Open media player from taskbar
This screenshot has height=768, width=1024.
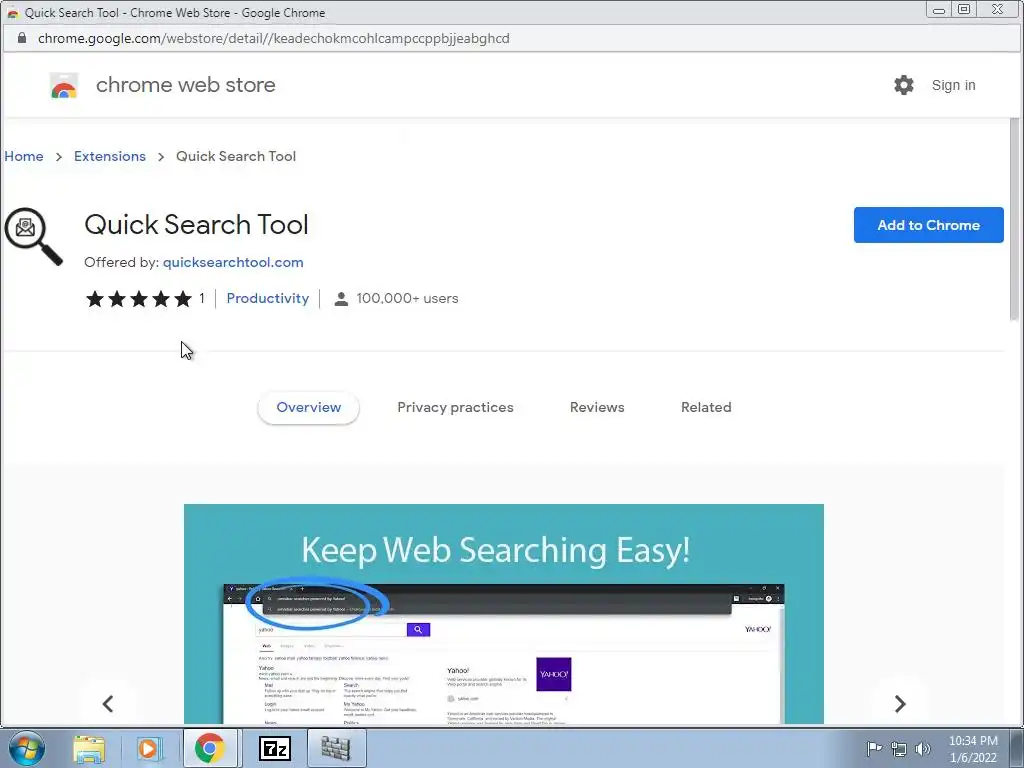(148, 748)
